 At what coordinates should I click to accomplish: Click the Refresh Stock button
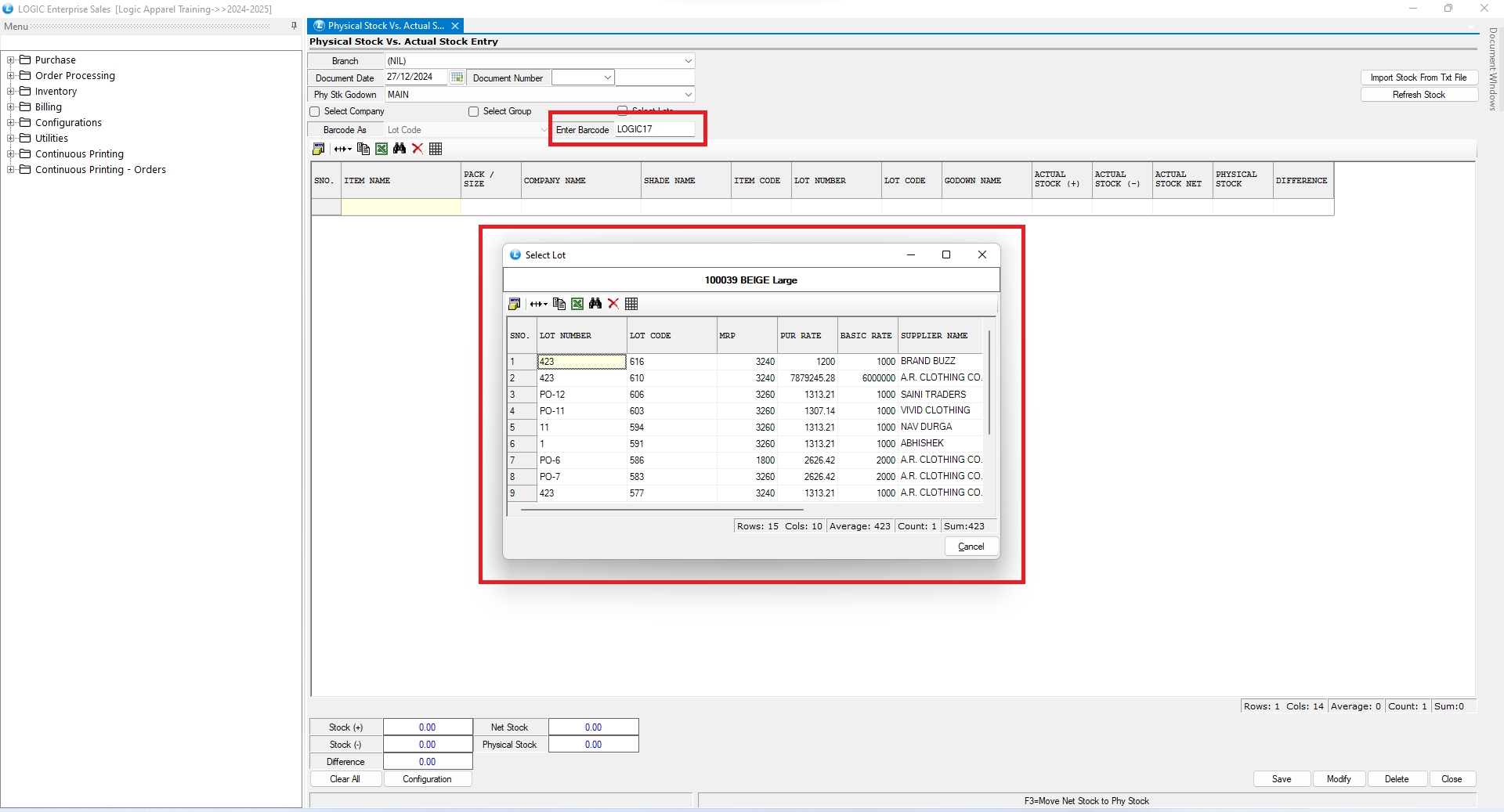[1418, 95]
